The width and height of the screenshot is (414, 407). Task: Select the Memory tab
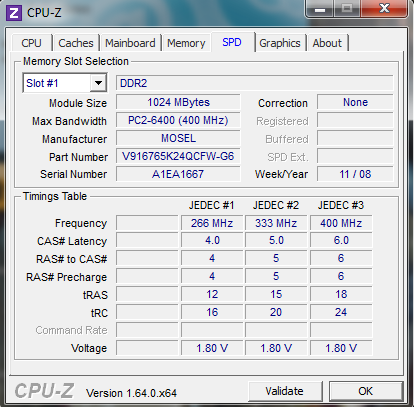[x=186, y=43]
